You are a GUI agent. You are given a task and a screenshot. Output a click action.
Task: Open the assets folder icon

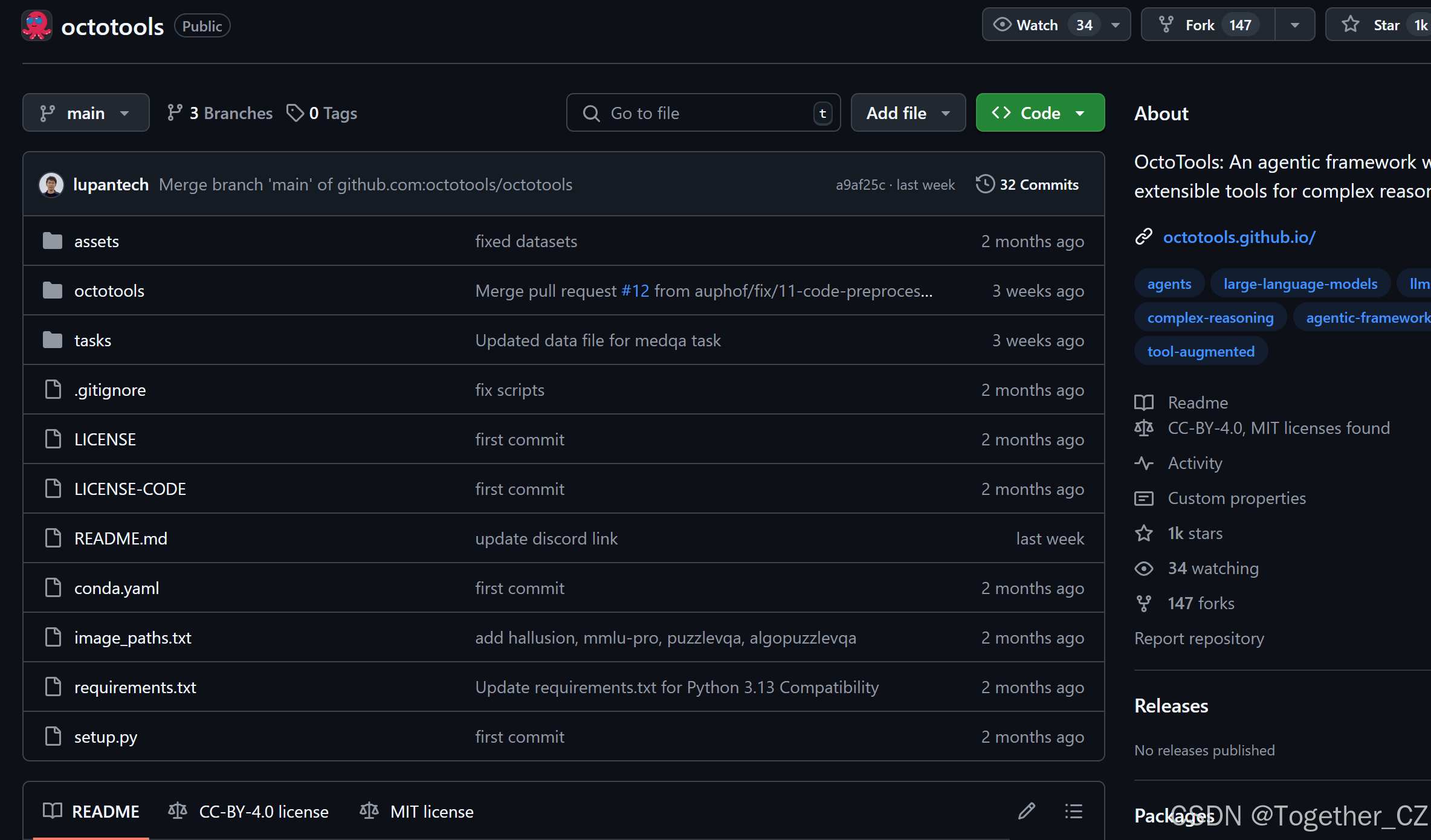pos(53,240)
